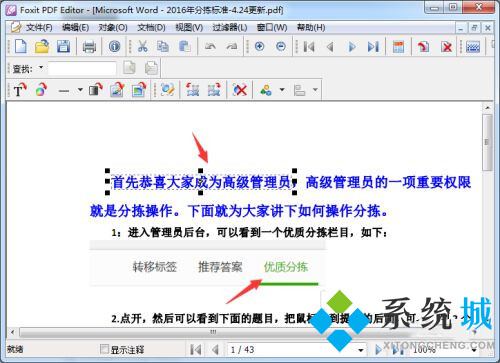Print the document using printer icon
The height and width of the screenshot is (363, 500).
89,47
